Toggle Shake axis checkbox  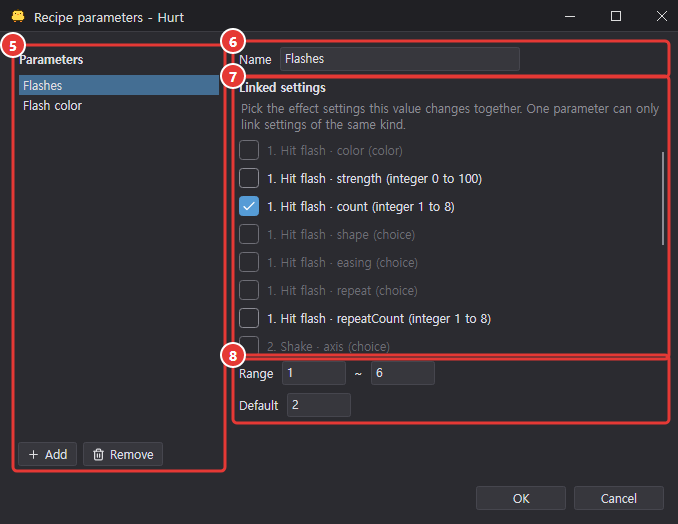[249, 345]
